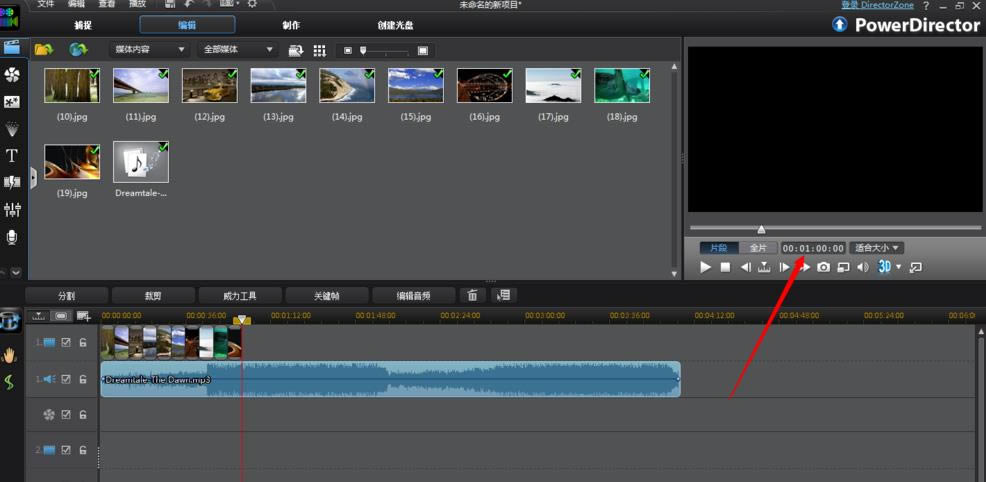Click the thumbnail size slider handle
This screenshot has height=482, width=986.
[x=363, y=51]
